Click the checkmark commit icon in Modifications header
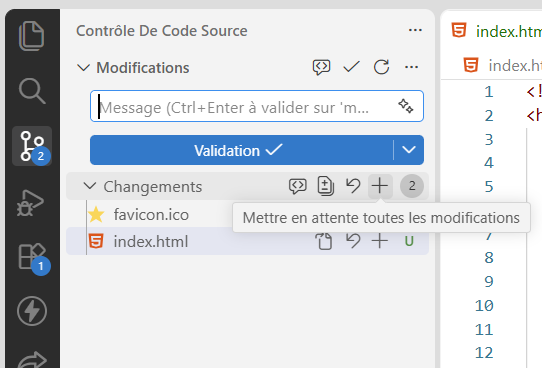Image resolution: width=542 pixels, height=368 pixels. [x=351, y=67]
